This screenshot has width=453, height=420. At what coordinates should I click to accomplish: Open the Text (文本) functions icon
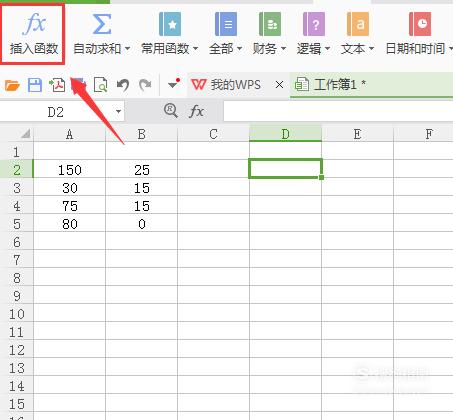[x=358, y=24]
